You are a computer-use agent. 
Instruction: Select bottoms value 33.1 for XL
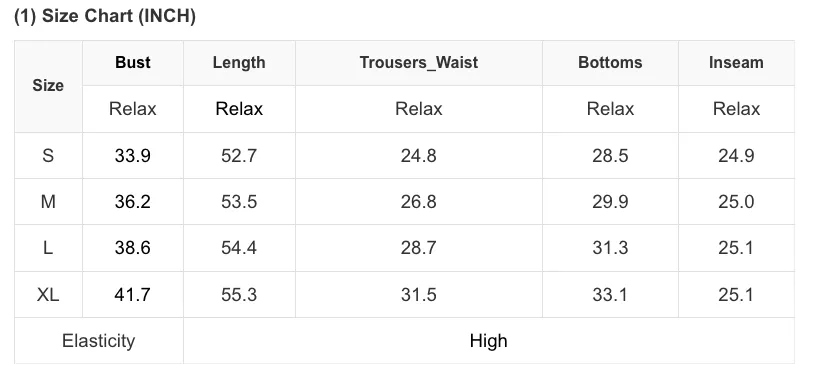(610, 295)
